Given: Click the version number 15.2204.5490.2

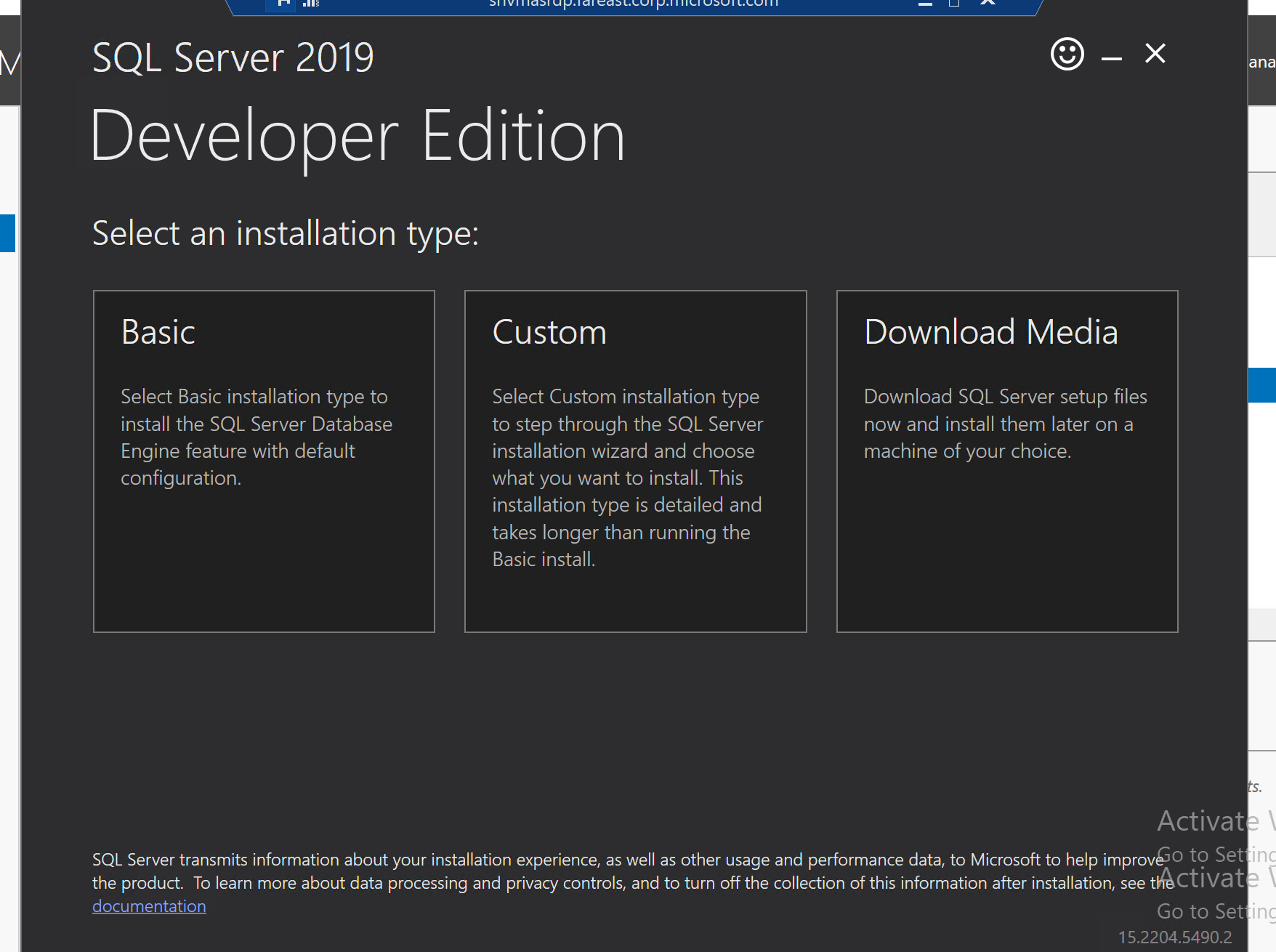Looking at the screenshot, I should [1174, 937].
